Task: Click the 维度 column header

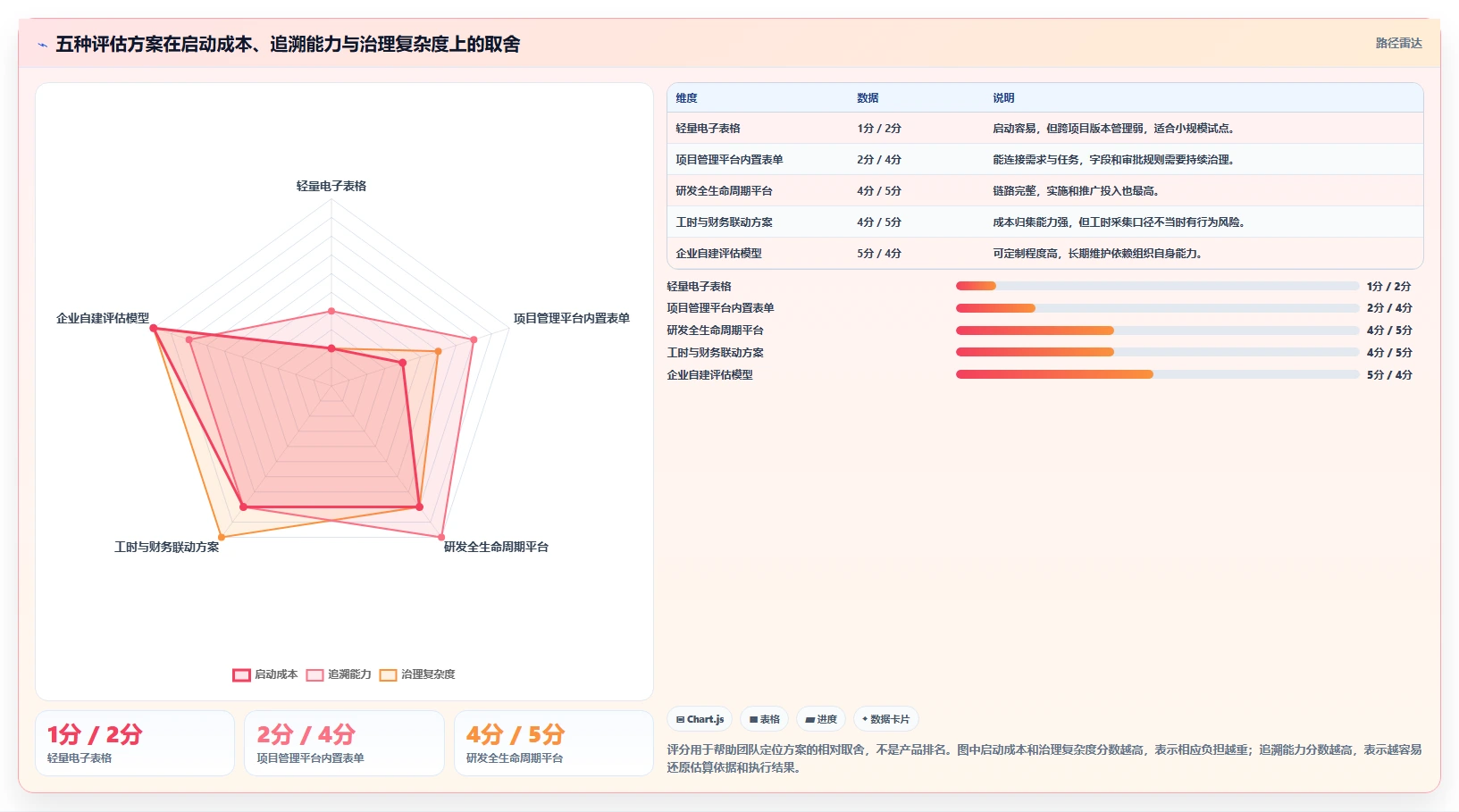Action: [x=686, y=98]
